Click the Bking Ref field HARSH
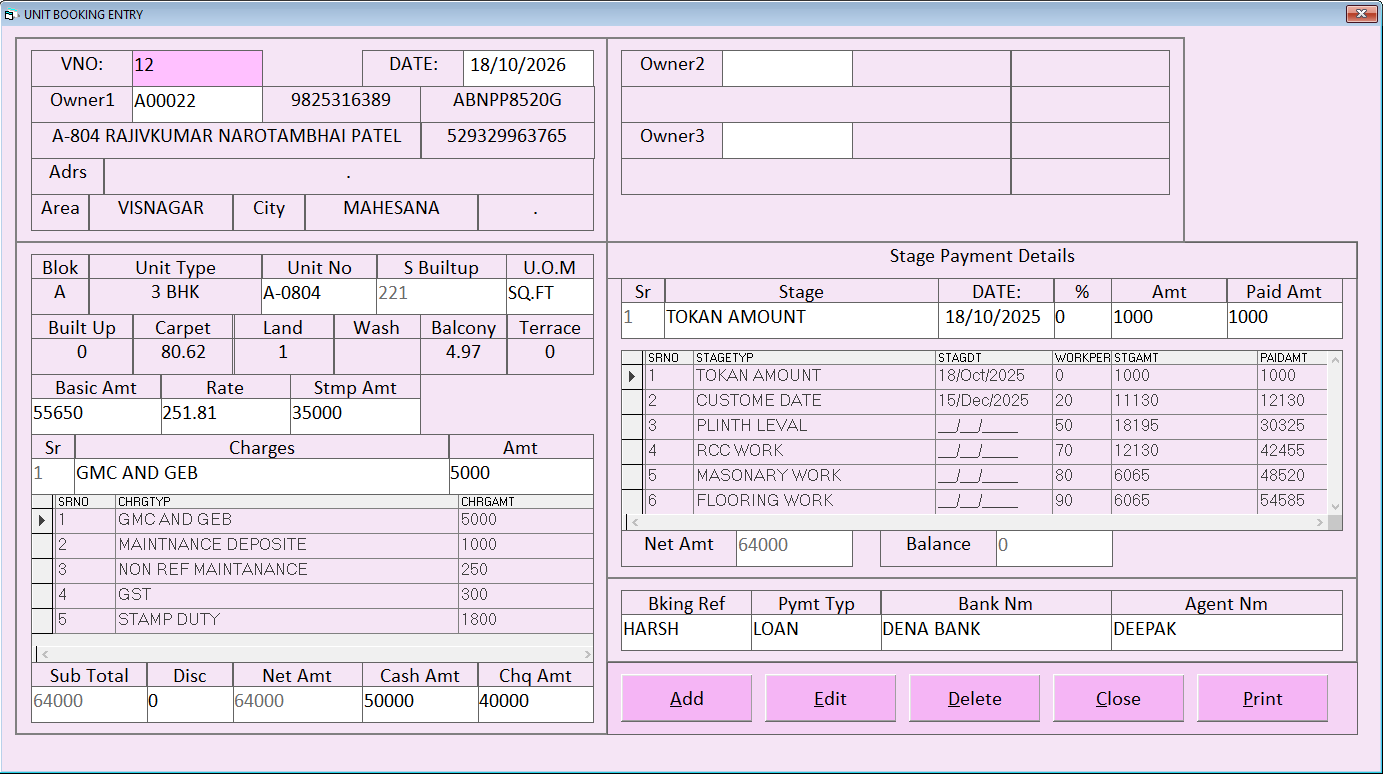Screen dimensions: 1383x774 686,632
